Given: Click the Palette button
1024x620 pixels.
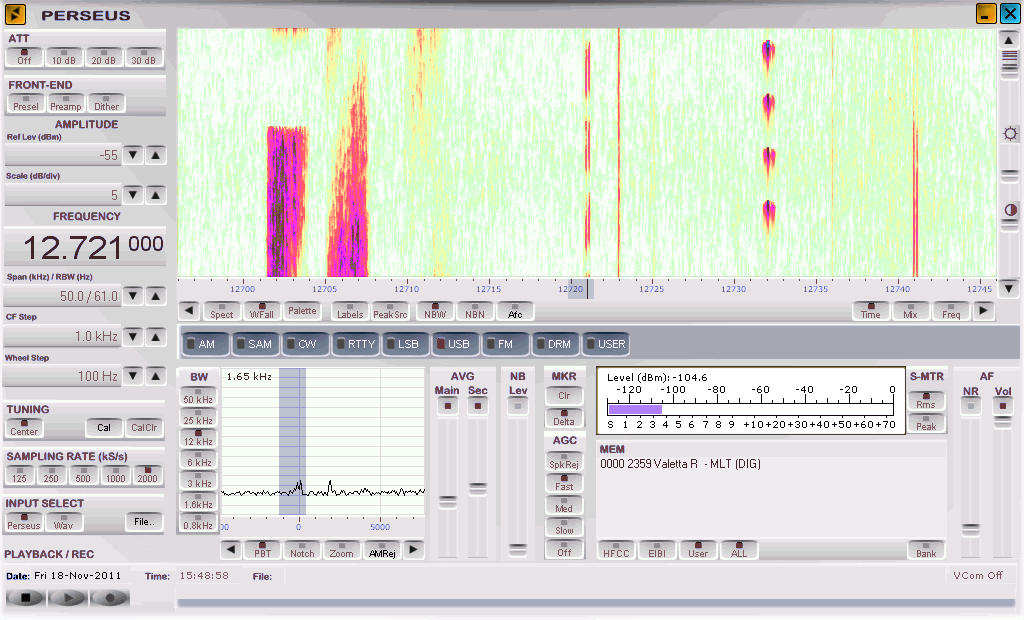Looking at the screenshot, I should pos(302,311).
